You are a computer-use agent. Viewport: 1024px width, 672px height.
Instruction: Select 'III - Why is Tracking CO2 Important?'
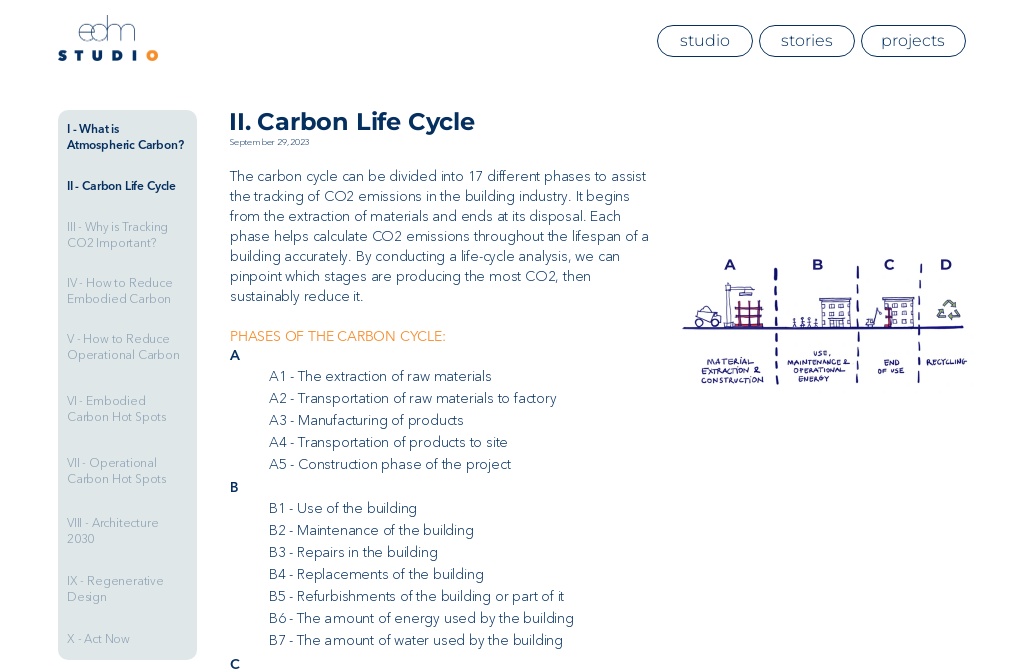117,235
